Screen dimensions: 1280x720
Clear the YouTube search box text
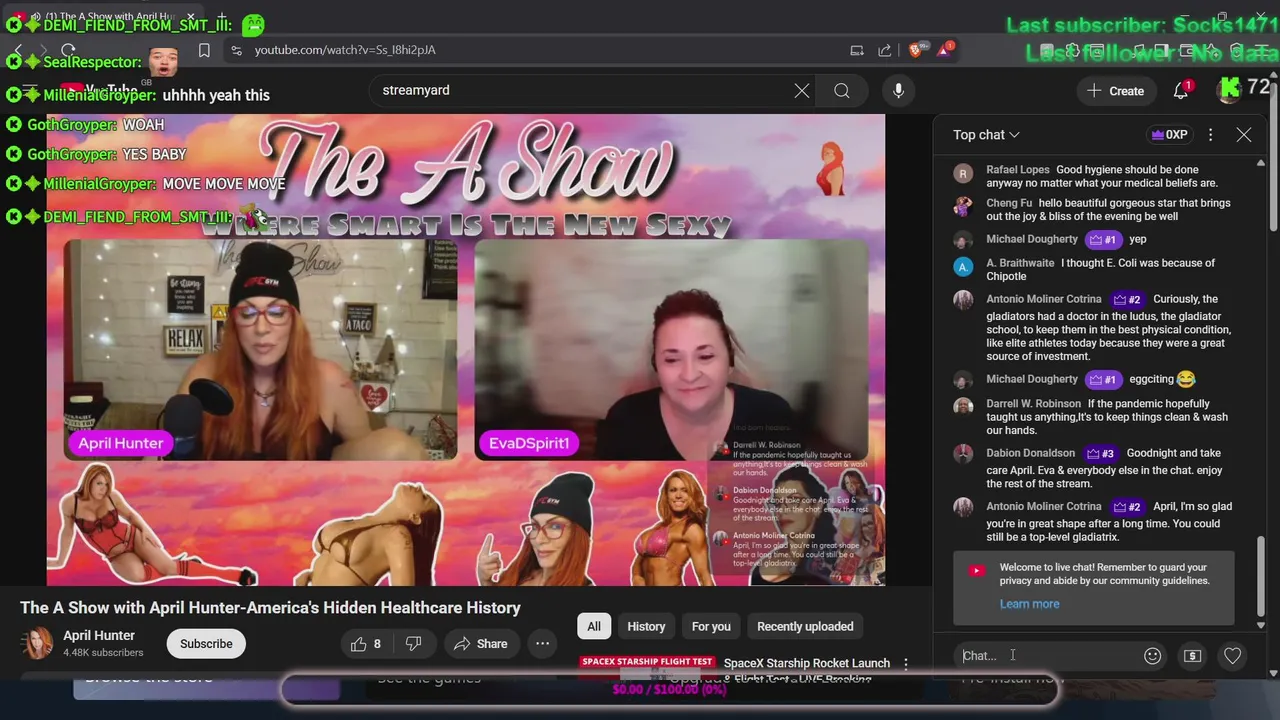pyautogui.click(x=802, y=91)
